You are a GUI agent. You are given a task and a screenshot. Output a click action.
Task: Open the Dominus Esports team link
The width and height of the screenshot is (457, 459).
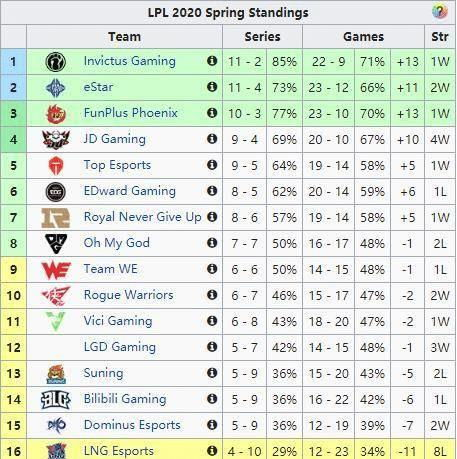132,425
